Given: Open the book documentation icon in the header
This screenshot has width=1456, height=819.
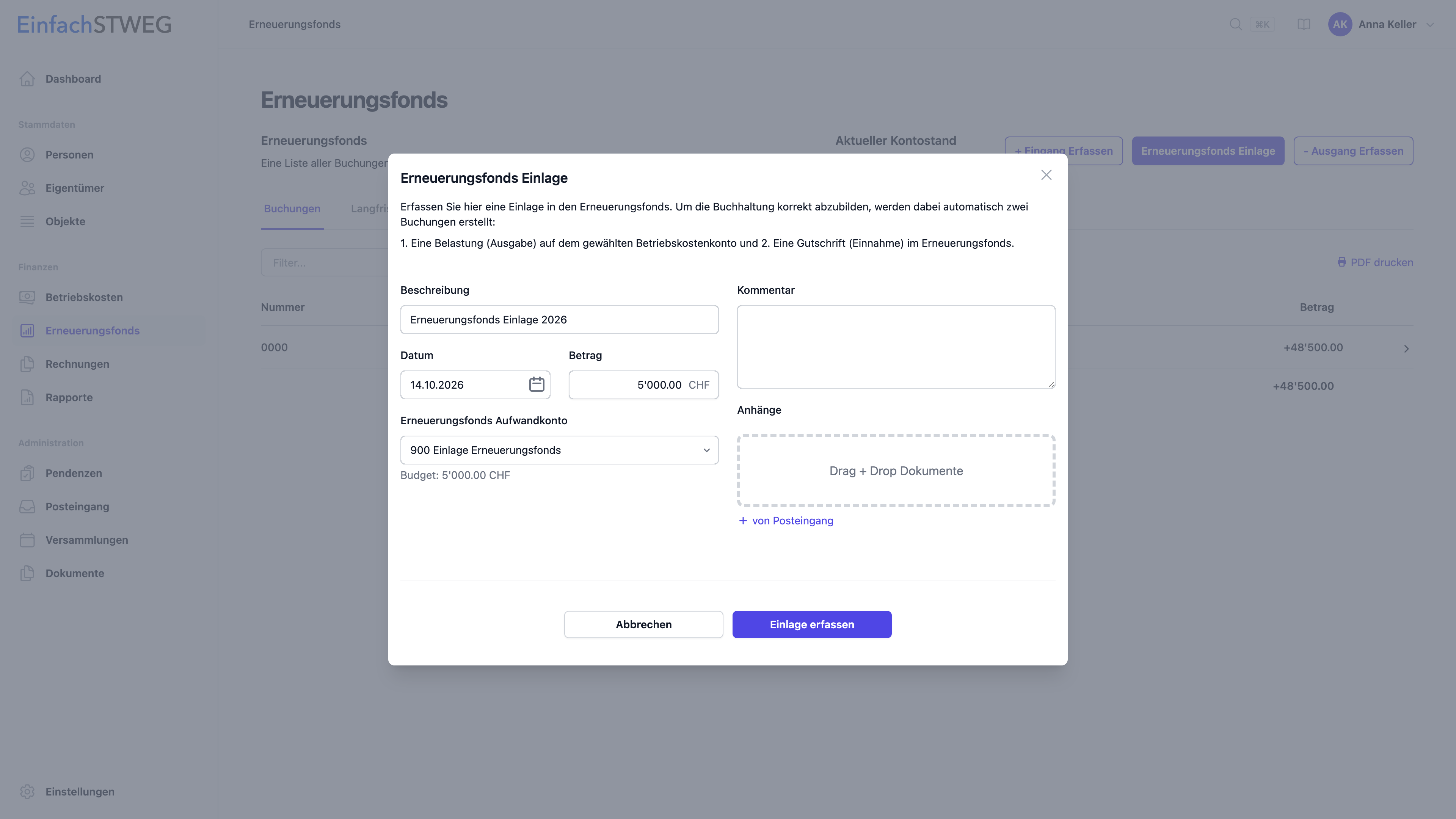Looking at the screenshot, I should coord(1304,24).
